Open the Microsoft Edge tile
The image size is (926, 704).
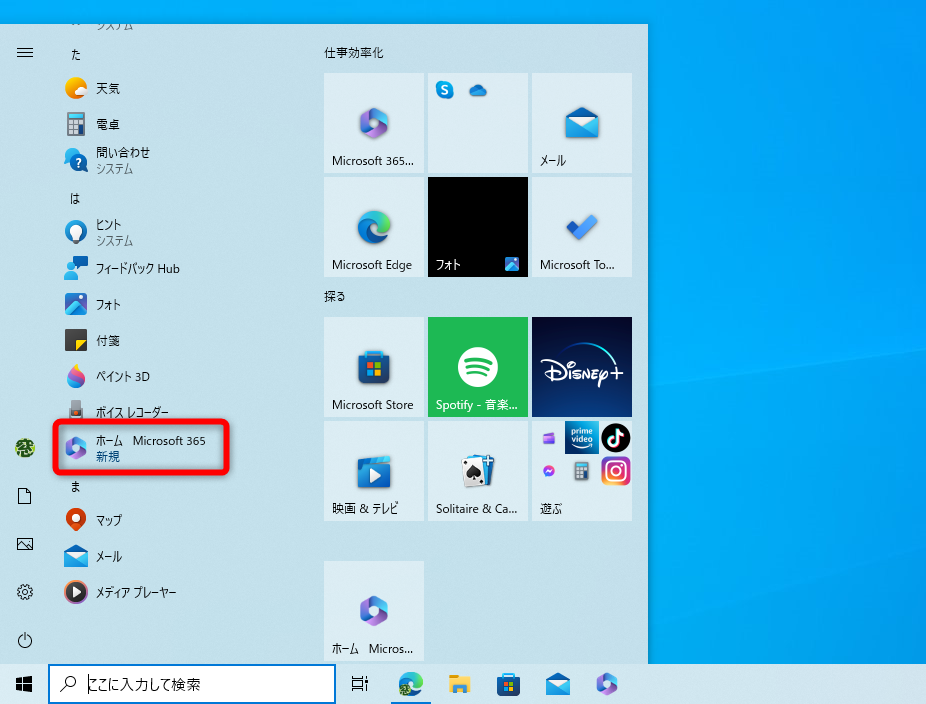374,227
